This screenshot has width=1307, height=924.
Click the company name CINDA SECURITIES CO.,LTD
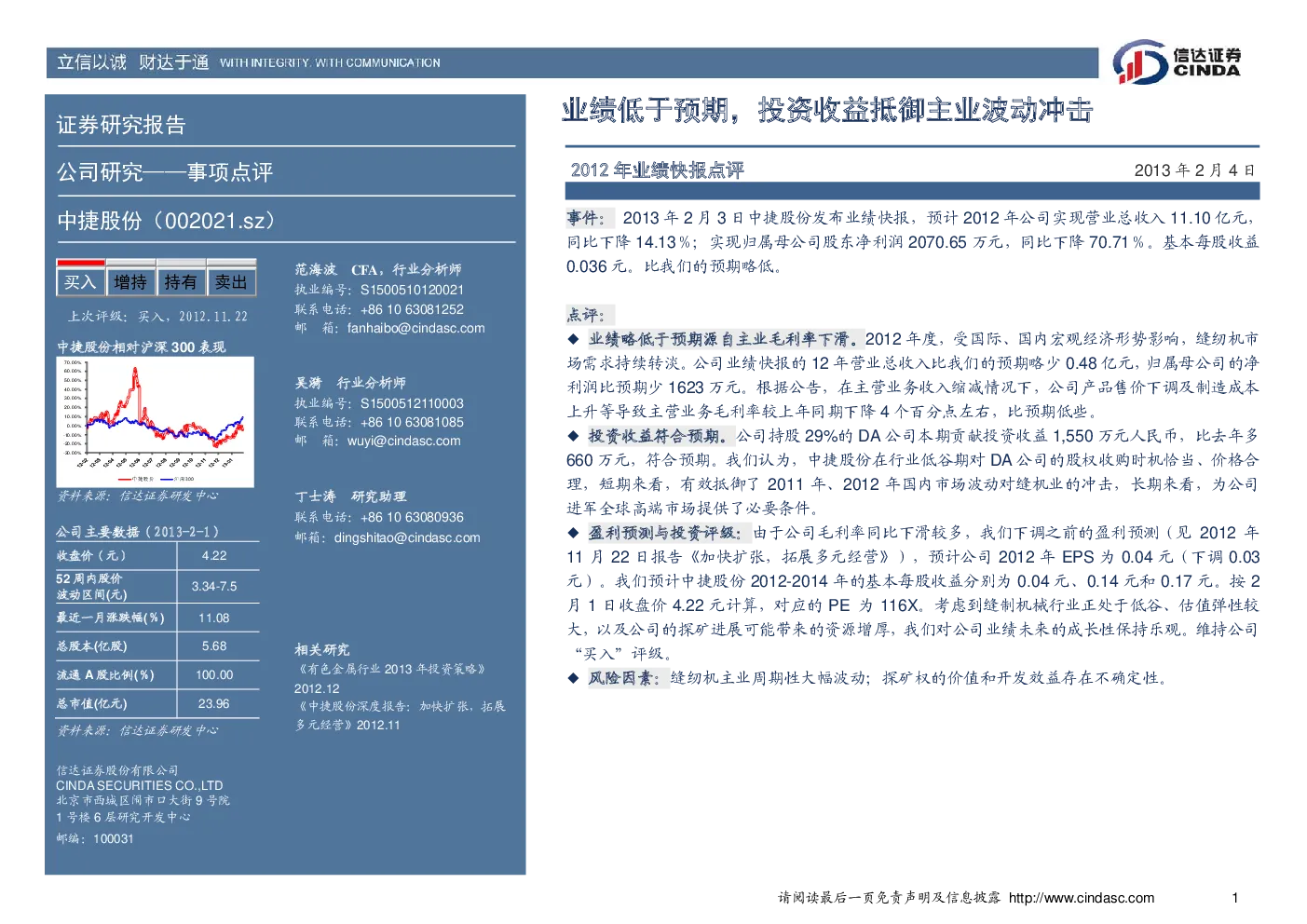[140, 785]
